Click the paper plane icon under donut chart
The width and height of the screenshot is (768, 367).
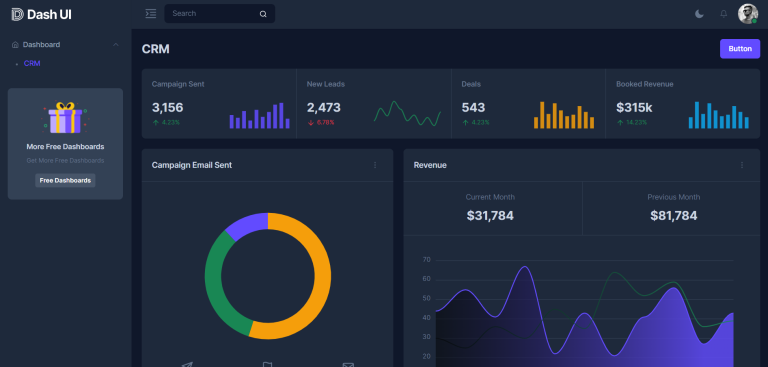[187, 365]
